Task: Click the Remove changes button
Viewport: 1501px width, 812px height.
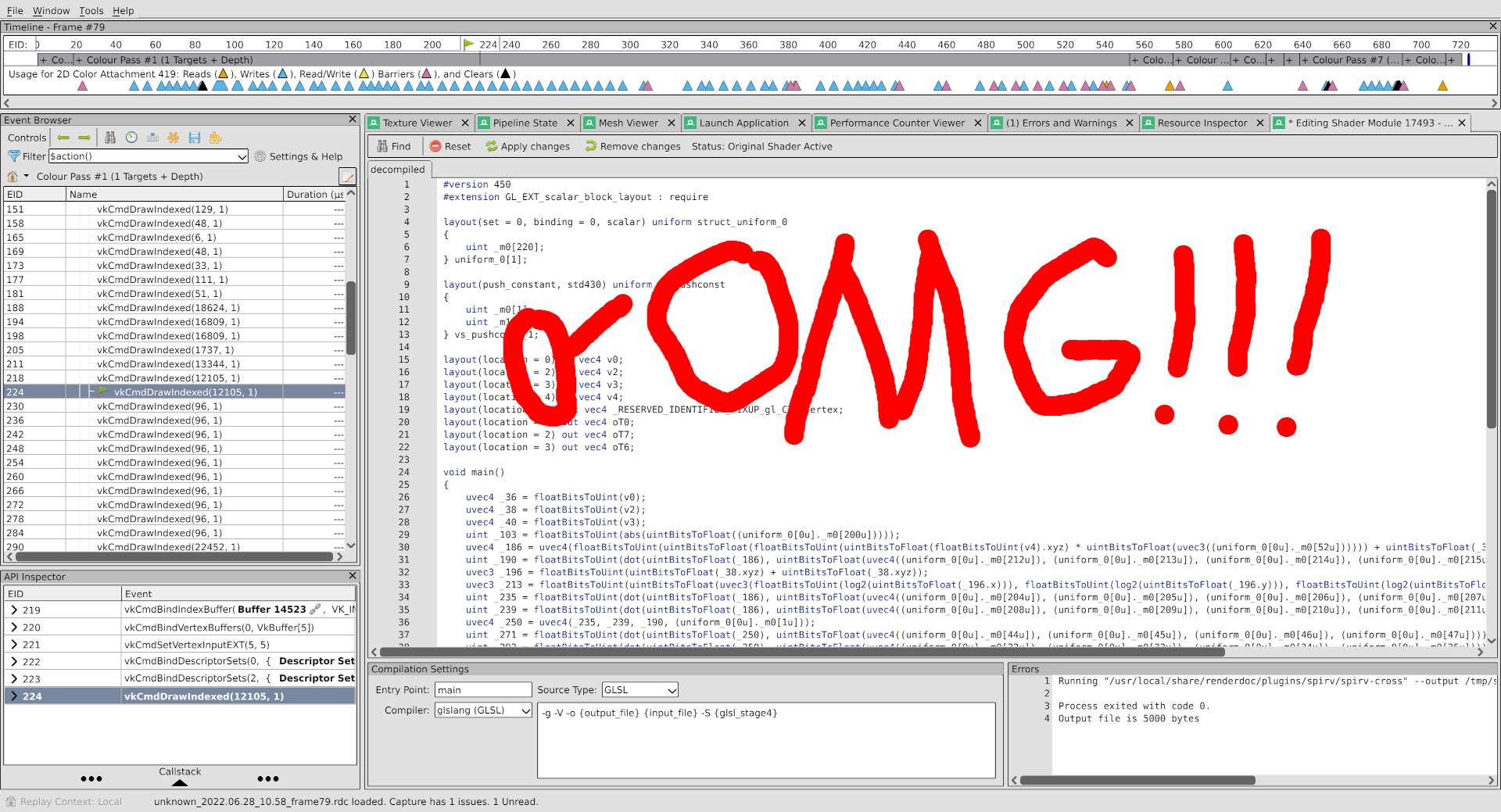Action: pos(632,146)
